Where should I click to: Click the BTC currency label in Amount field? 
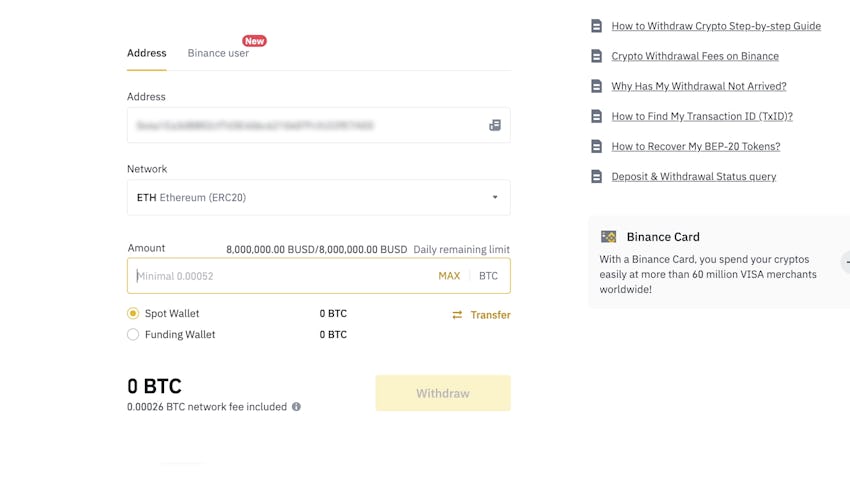pyautogui.click(x=488, y=276)
